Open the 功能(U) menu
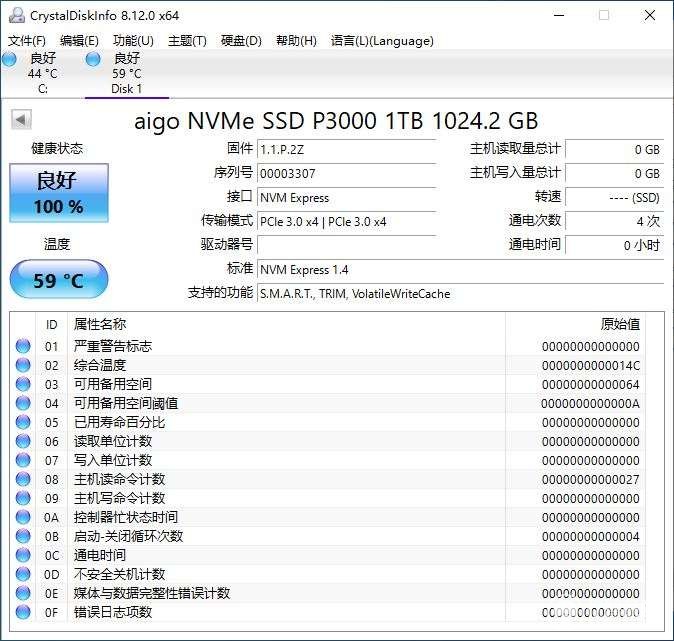674x641 pixels. point(133,41)
